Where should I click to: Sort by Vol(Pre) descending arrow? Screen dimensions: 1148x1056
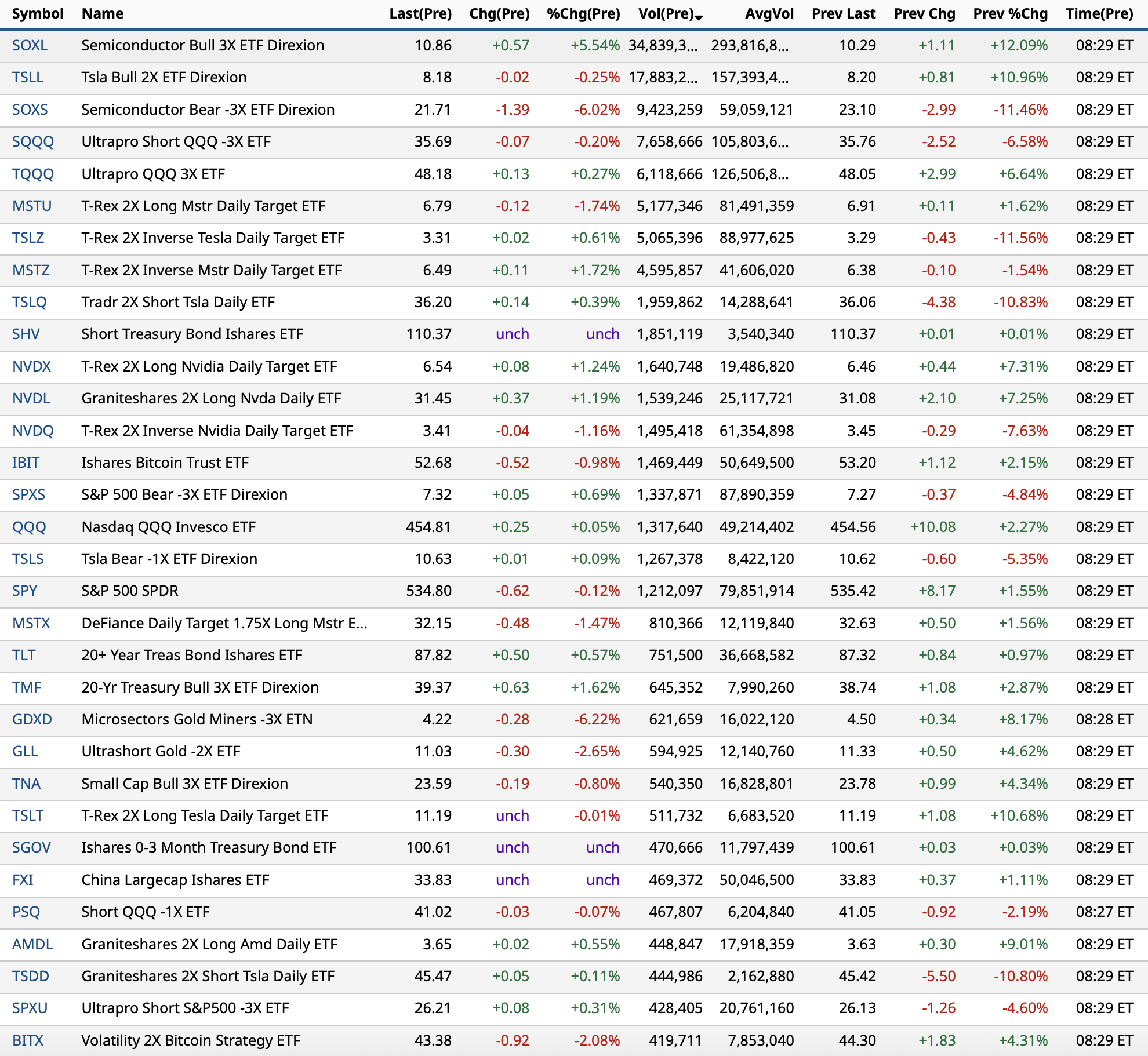(x=699, y=17)
